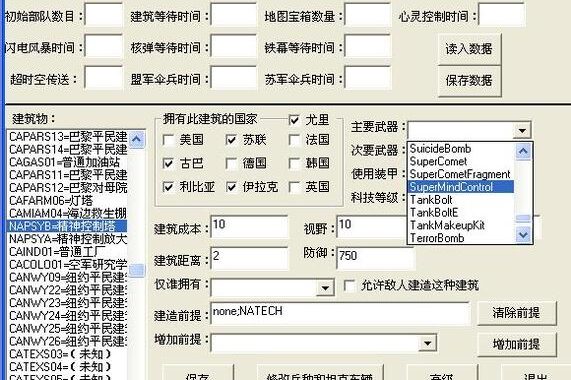Click building list scrollbar thumb
Viewport: 571px width, 380px height.
click(137, 270)
